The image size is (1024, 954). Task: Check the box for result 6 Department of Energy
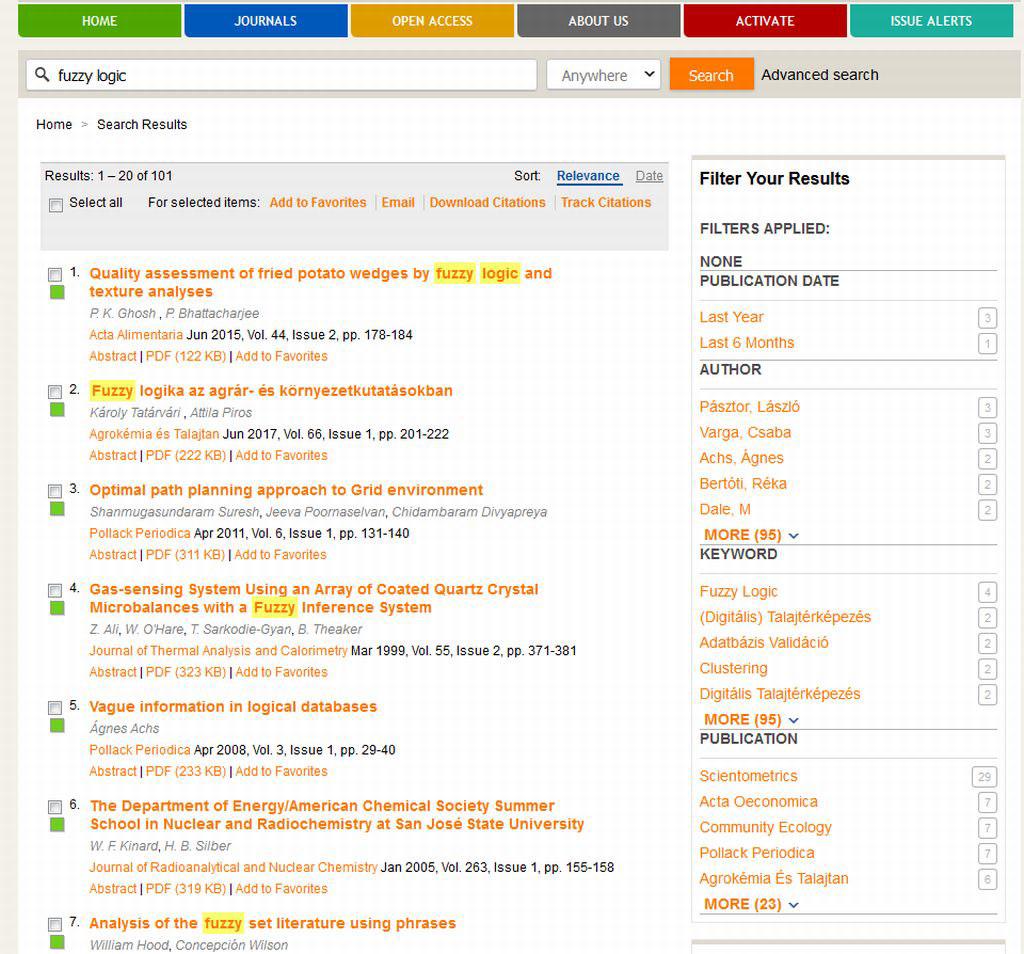[56, 807]
